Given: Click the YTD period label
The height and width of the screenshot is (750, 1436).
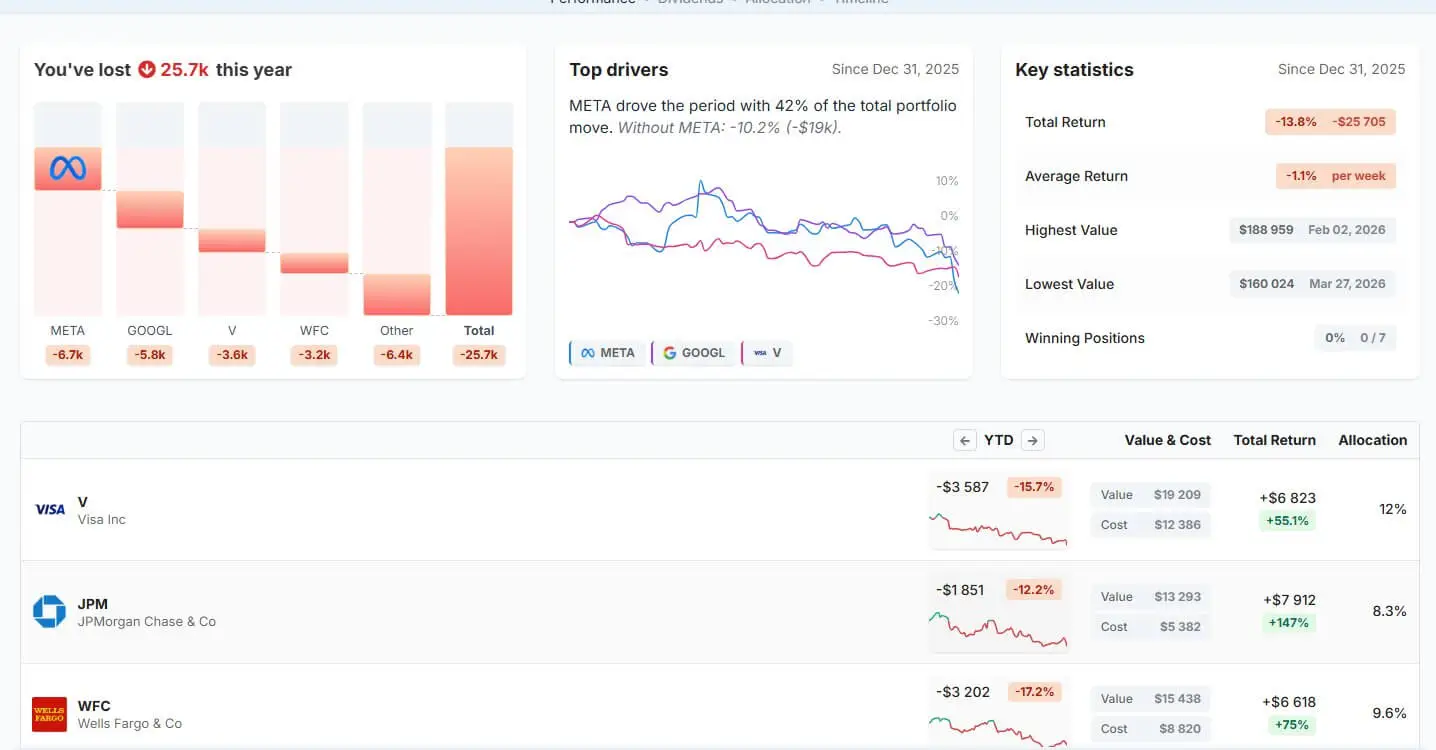Looking at the screenshot, I should (999, 440).
